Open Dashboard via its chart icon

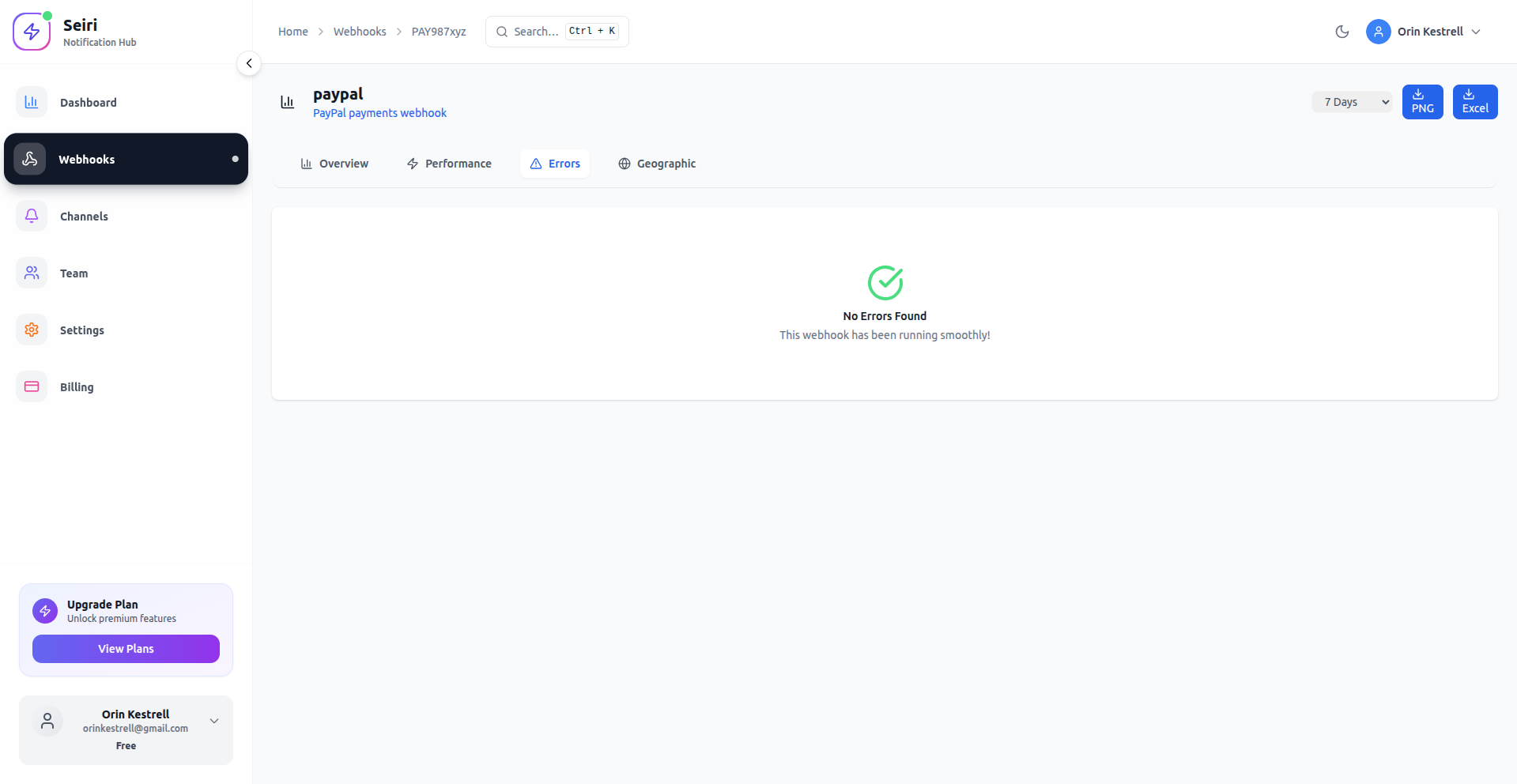tap(32, 102)
